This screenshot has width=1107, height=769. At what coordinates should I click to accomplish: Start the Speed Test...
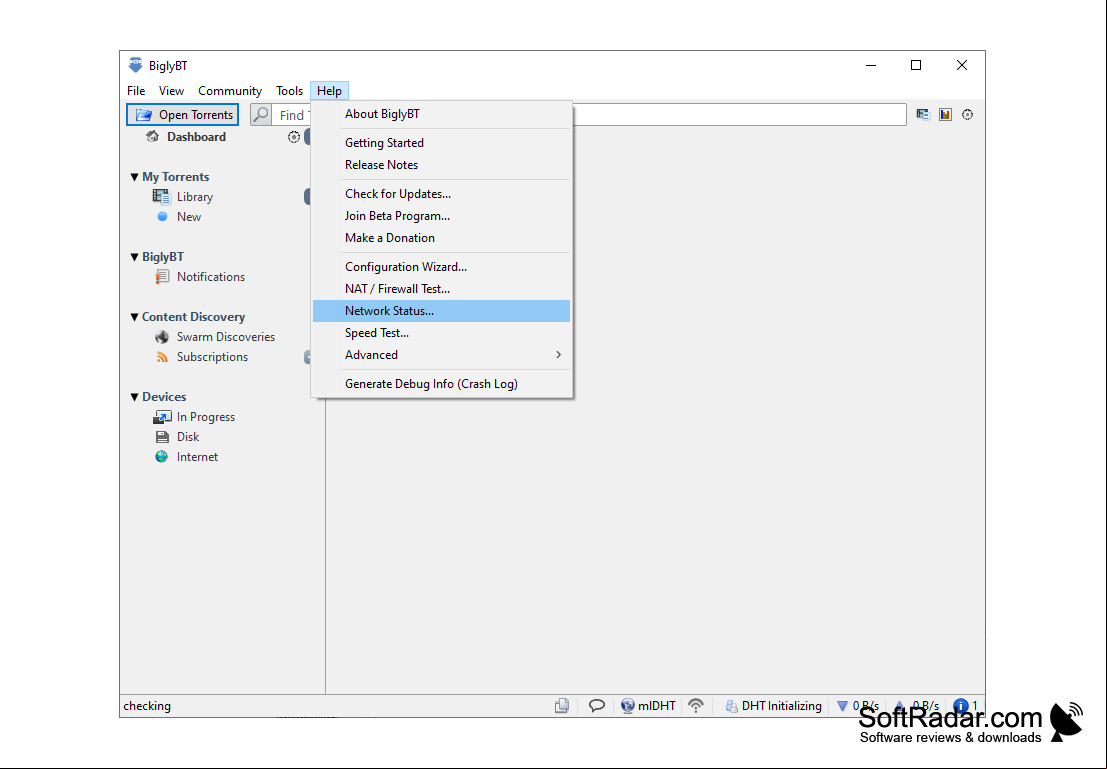click(441, 333)
